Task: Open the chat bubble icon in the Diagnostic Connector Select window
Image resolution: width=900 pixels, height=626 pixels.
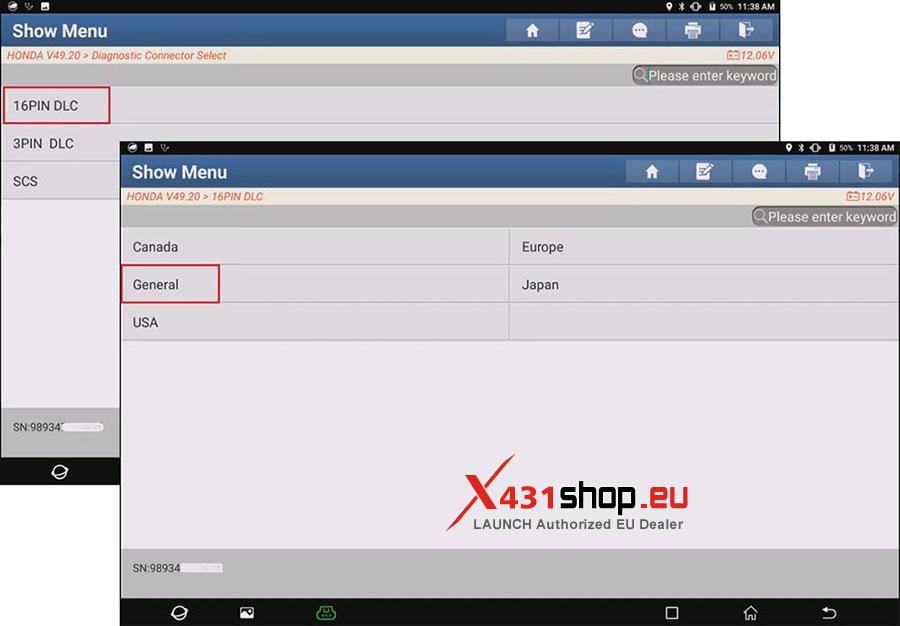Action: [639, 30]
